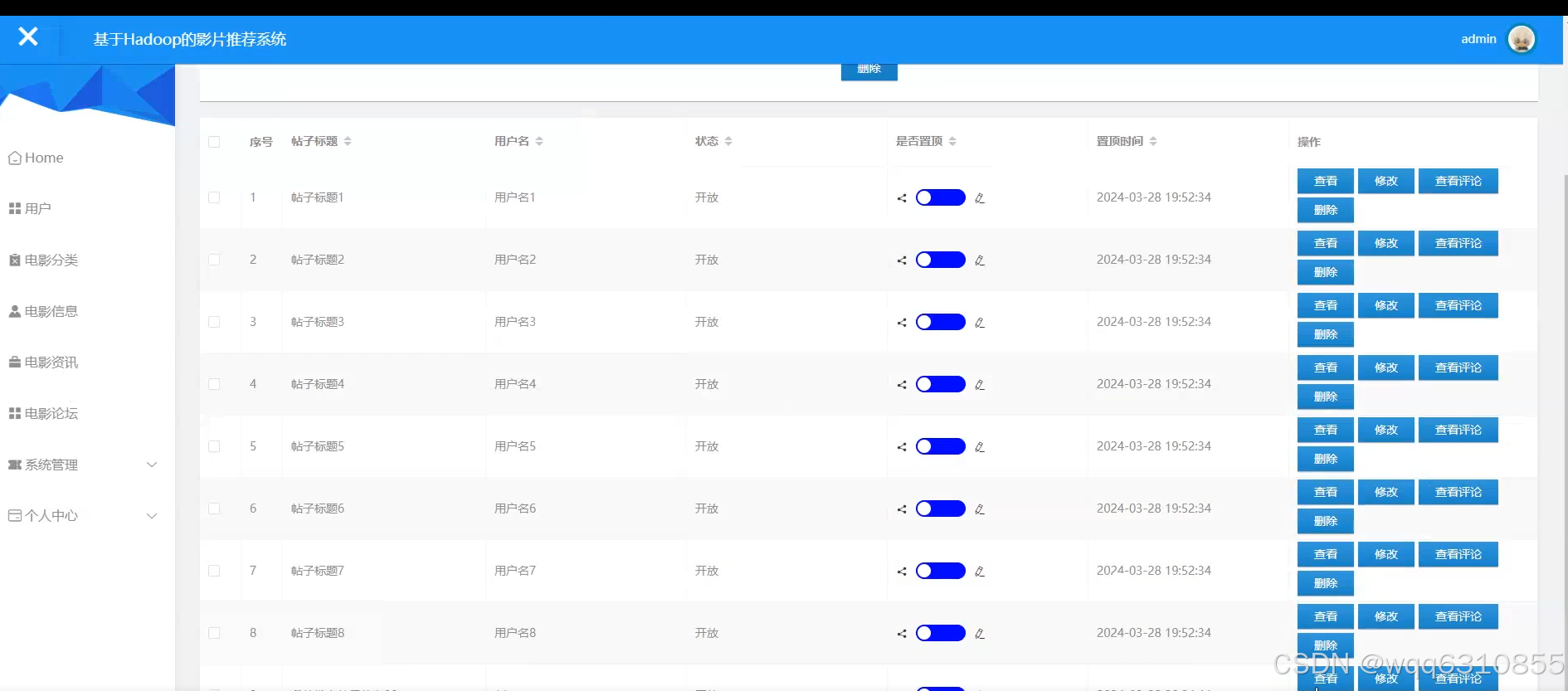This screenshot has height=691, width=1568.
Task: Click the edit pencil icon in row 4
Action: click(980, 385)
